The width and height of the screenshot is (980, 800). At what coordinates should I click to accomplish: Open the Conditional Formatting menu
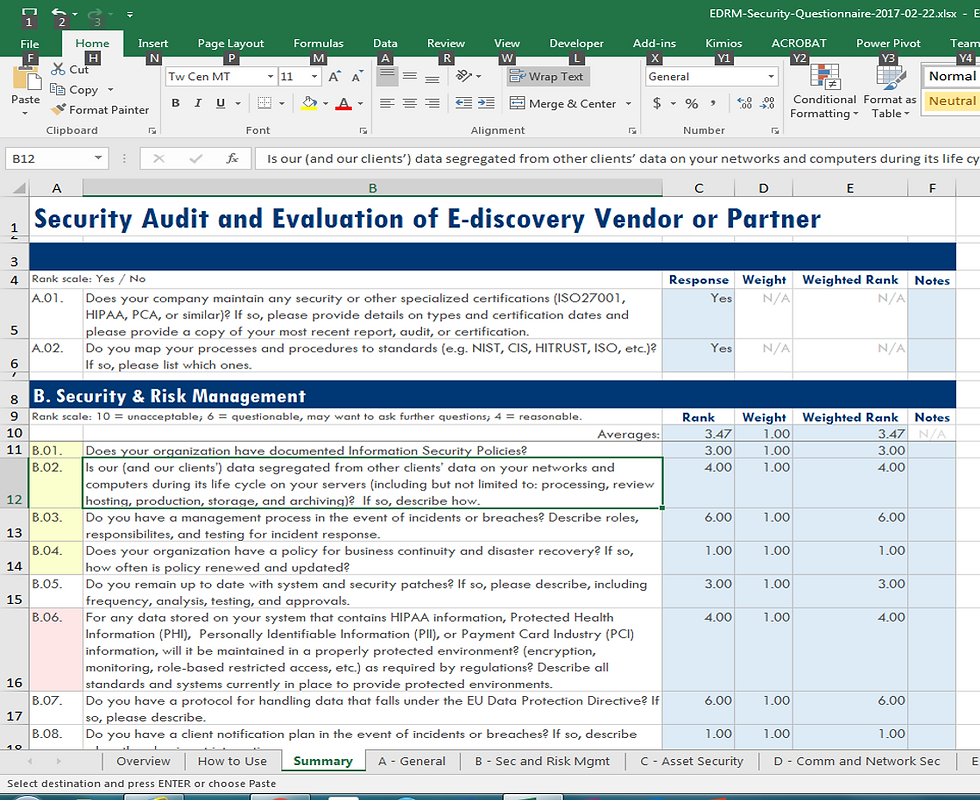[824, 91]
